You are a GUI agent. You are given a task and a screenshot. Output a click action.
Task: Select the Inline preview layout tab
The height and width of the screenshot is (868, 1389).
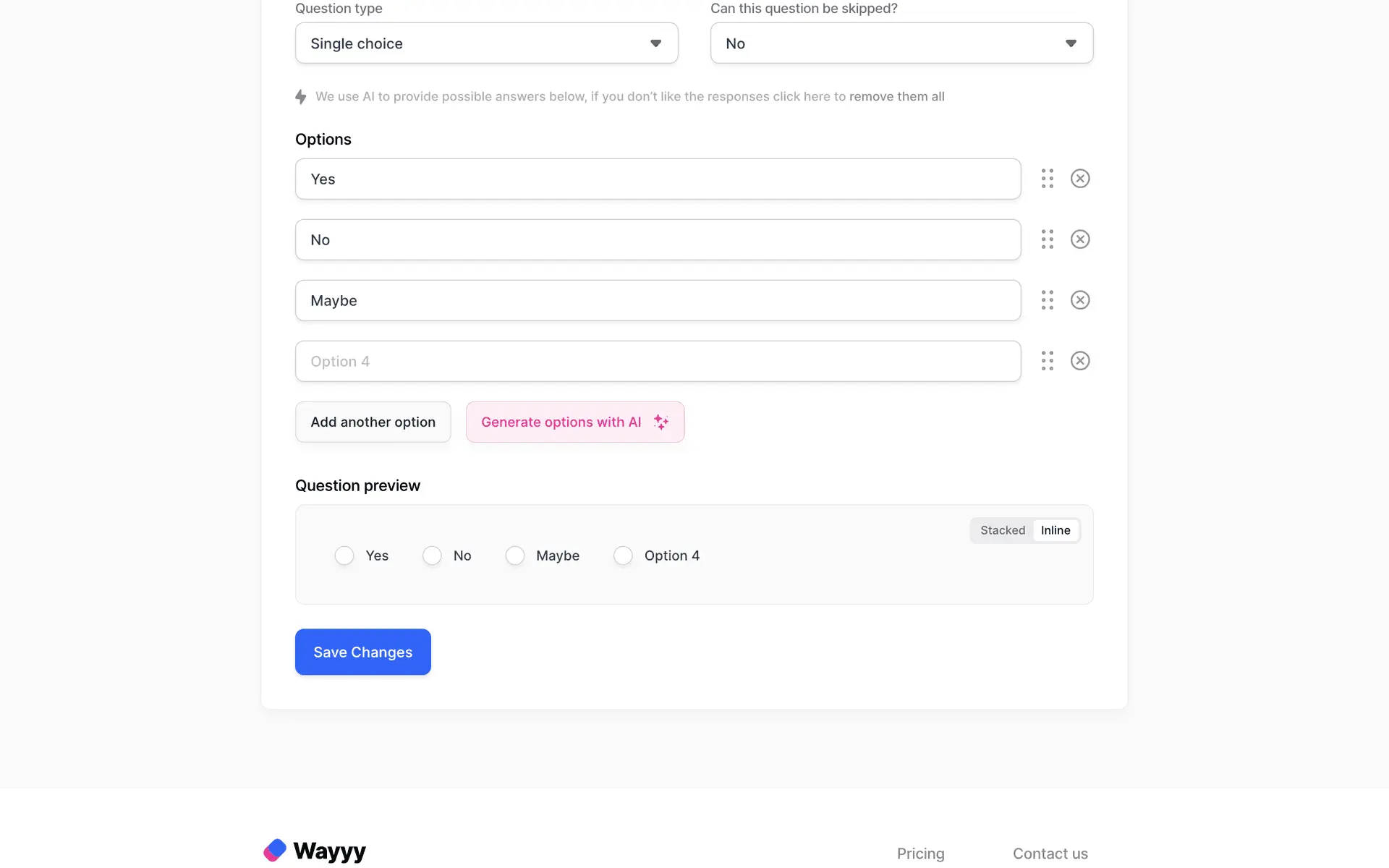(1055, 530)
